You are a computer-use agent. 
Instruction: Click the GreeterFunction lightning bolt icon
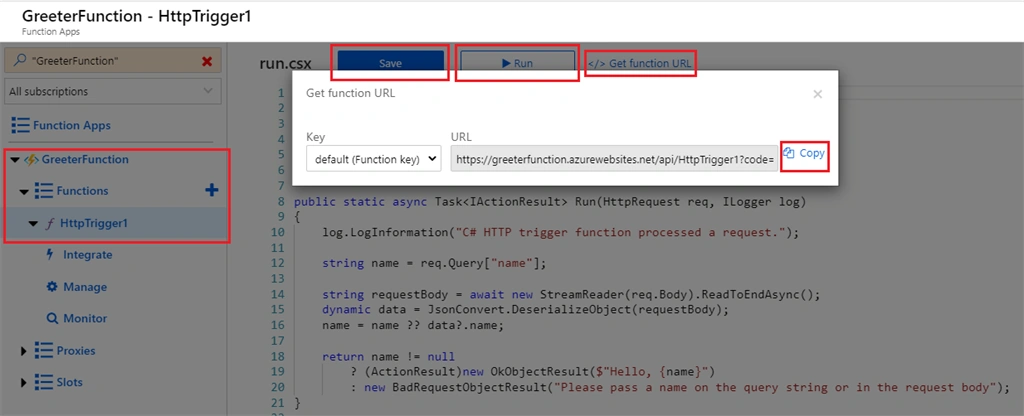[x=31, y=159]
